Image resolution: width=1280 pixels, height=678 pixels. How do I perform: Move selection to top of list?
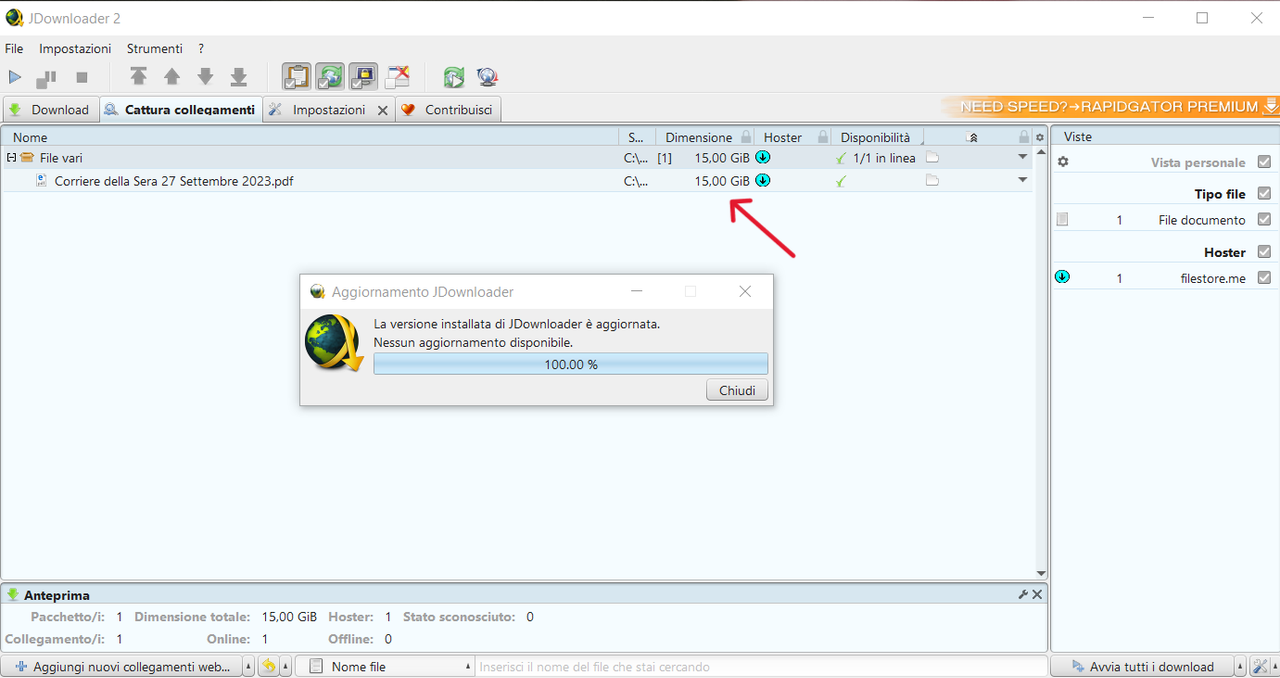(138, 77)
